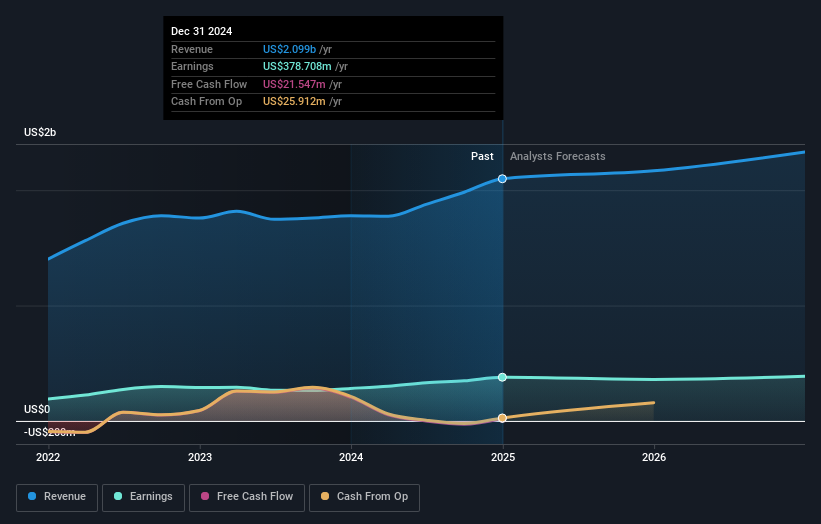Toggle the Revenue legend button
This screenshot has height=524, width=821.
click(x=58, y=497)
